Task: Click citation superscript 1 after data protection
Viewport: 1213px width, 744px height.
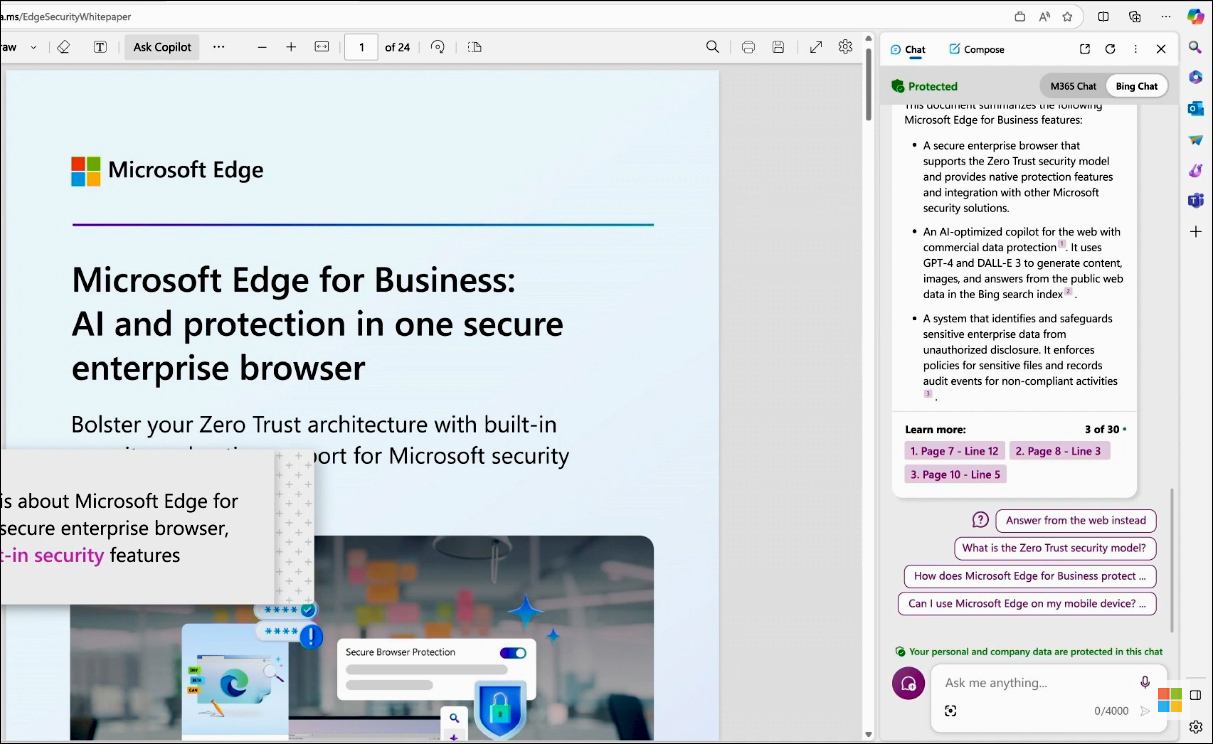Action: (x=1062, y=244)
